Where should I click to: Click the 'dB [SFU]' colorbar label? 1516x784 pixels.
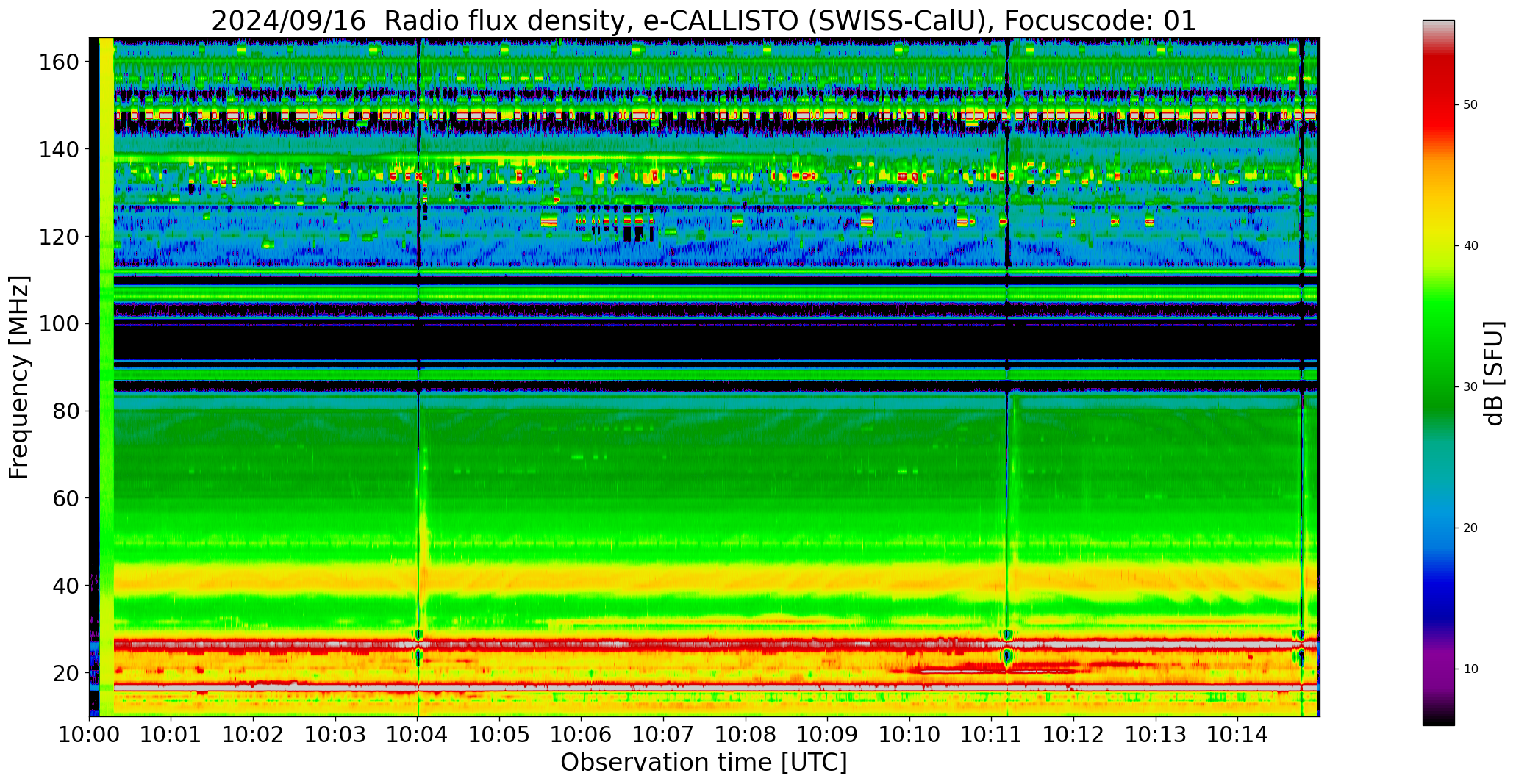(1493, 373)
